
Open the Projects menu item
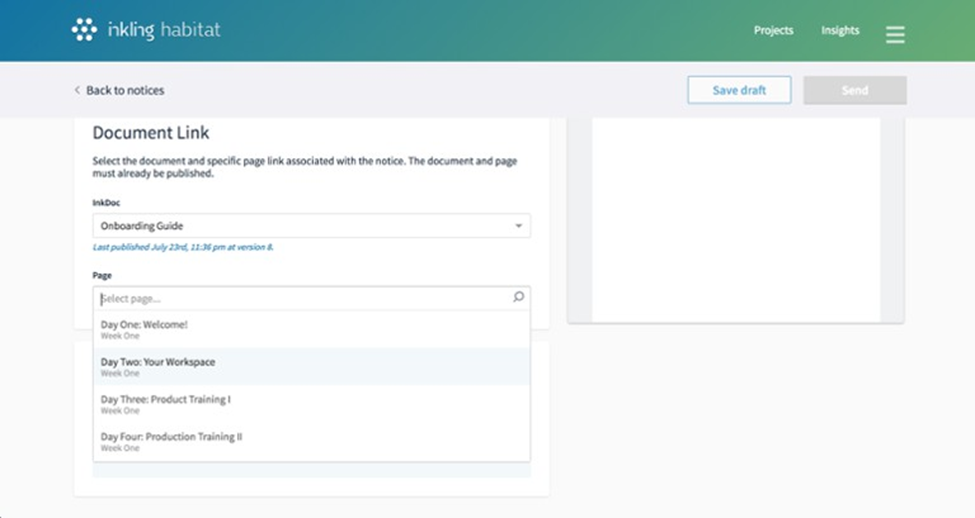(773, 31)
